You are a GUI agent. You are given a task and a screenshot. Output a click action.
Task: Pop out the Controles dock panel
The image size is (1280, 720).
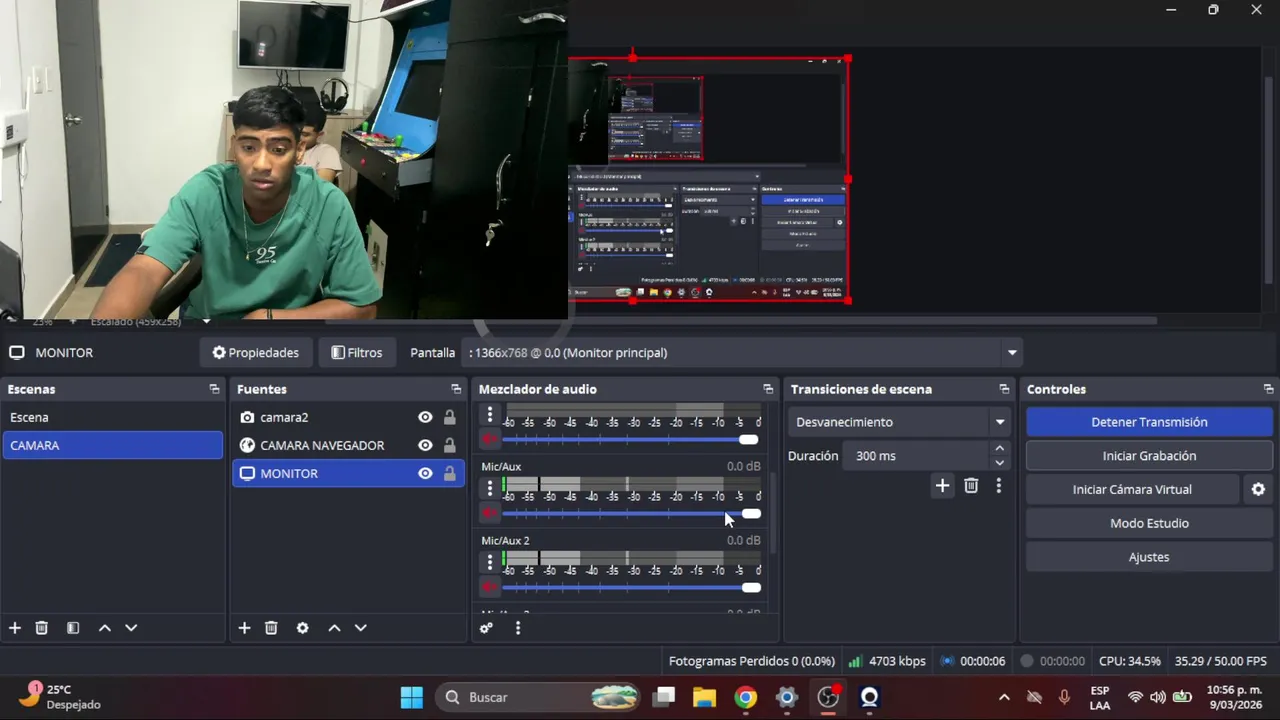point(1268,389)
